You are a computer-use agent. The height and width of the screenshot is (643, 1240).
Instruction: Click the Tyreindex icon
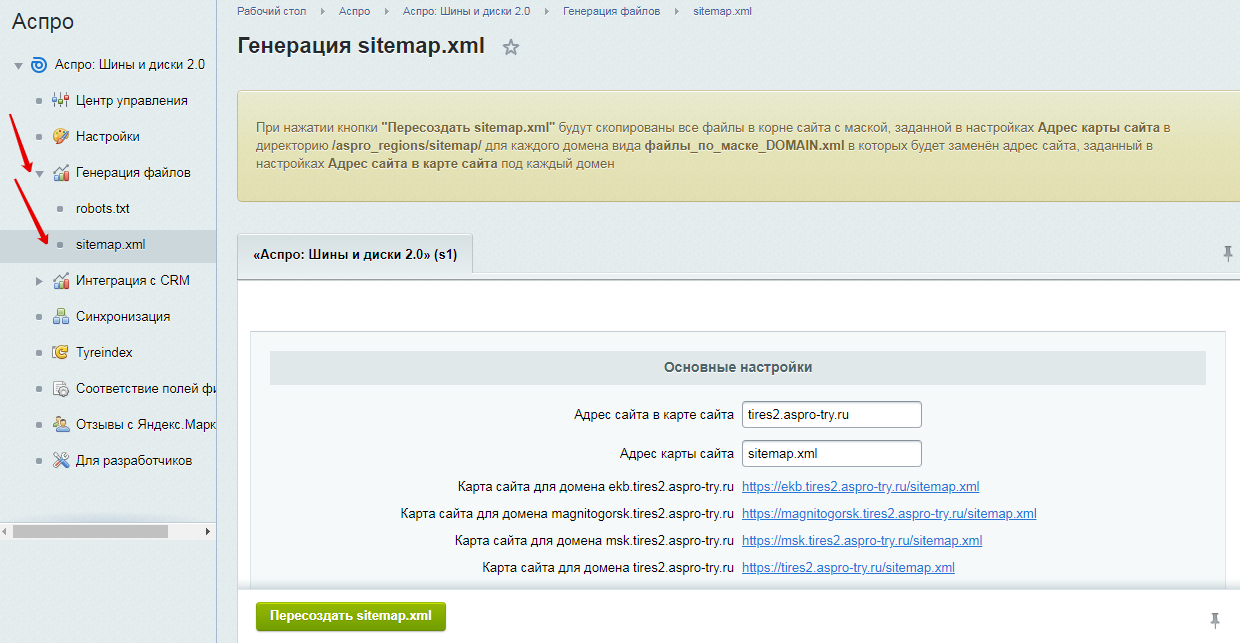coord(60,353)
